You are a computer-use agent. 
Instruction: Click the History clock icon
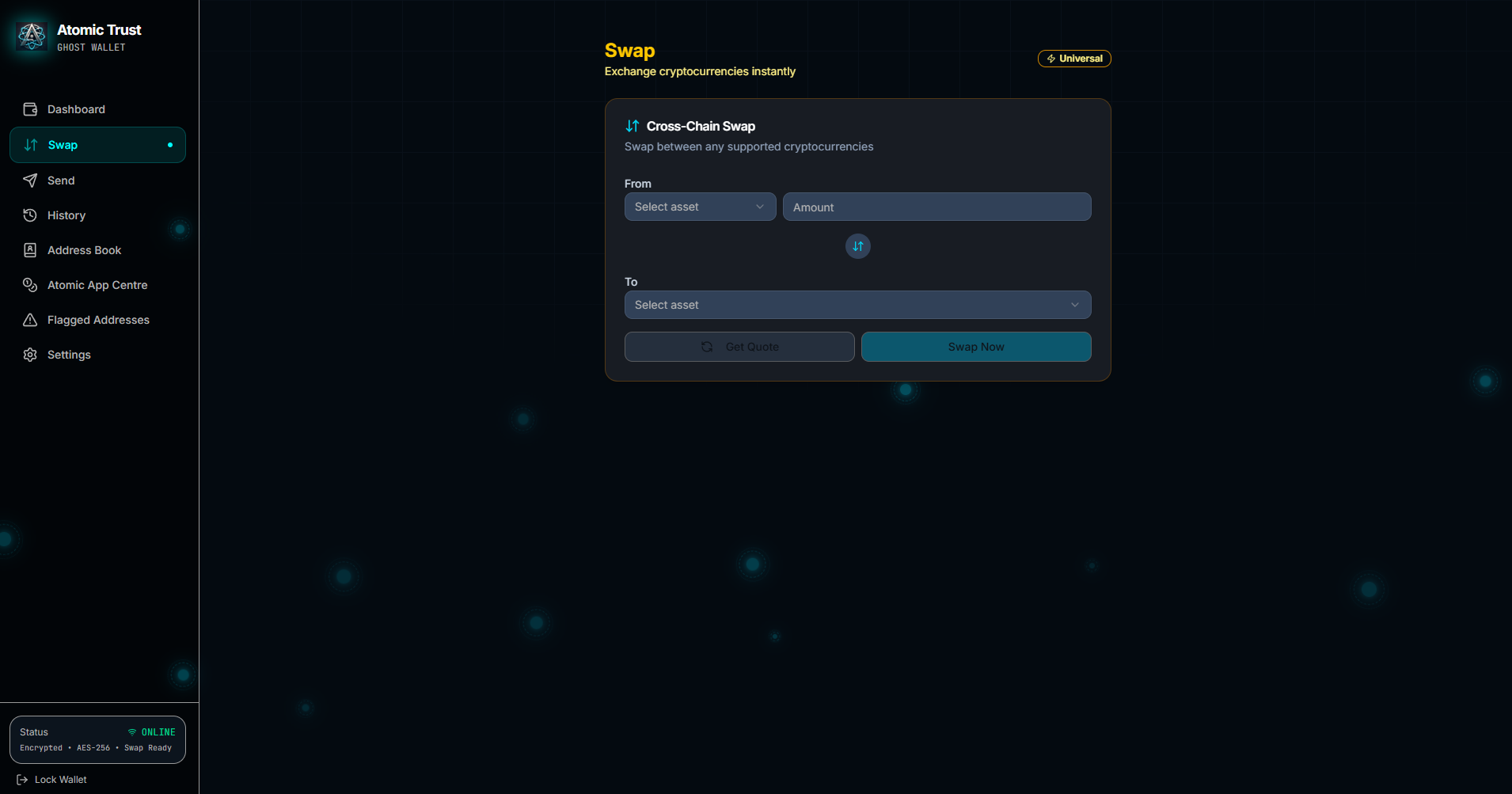click(x=30, y=215)
